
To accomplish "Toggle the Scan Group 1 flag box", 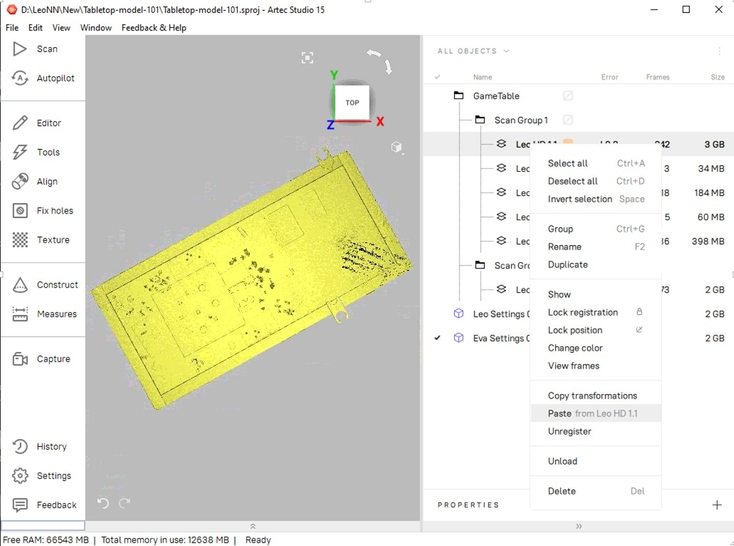I will [x=568, y=120].
